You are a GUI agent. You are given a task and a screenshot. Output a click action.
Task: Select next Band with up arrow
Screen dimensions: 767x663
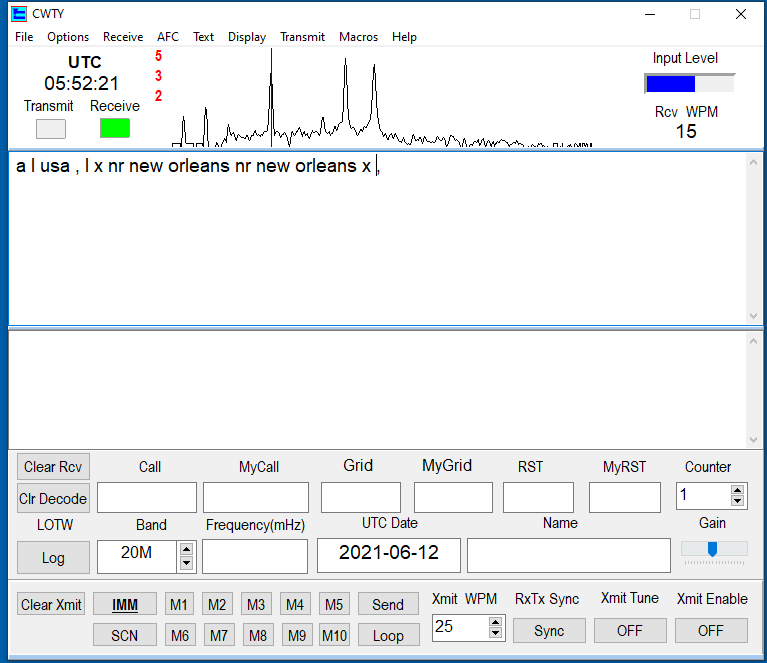(x=186, y=549)
